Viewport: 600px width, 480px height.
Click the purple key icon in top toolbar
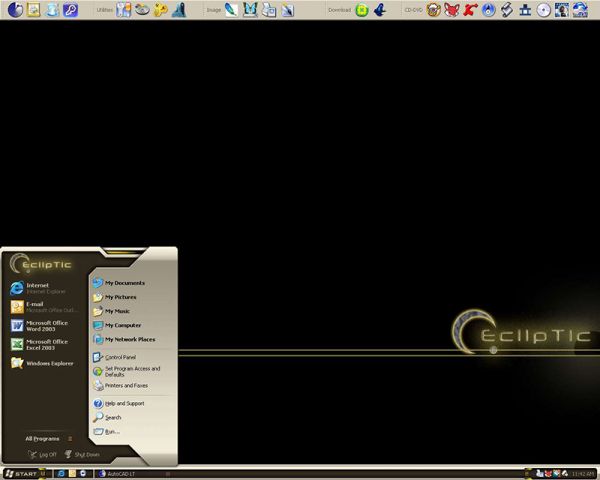(x=70, y=10)
